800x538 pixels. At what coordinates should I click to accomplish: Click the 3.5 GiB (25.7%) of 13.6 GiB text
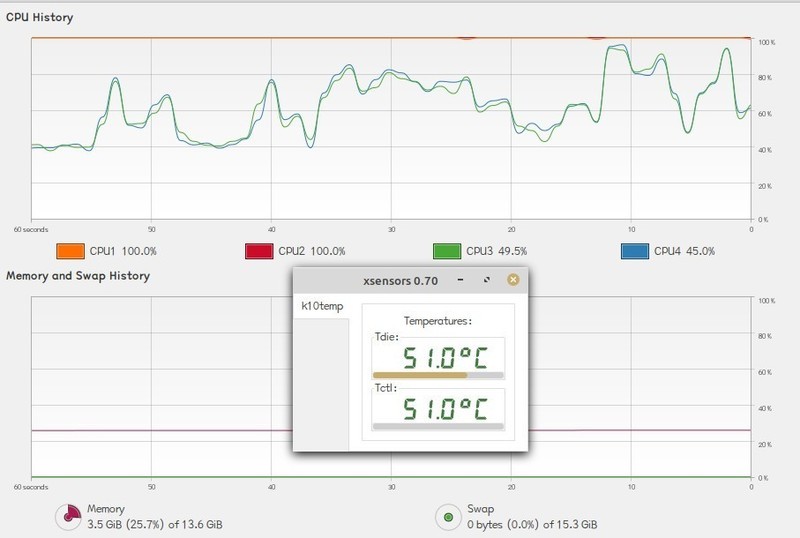click(155, 524)
